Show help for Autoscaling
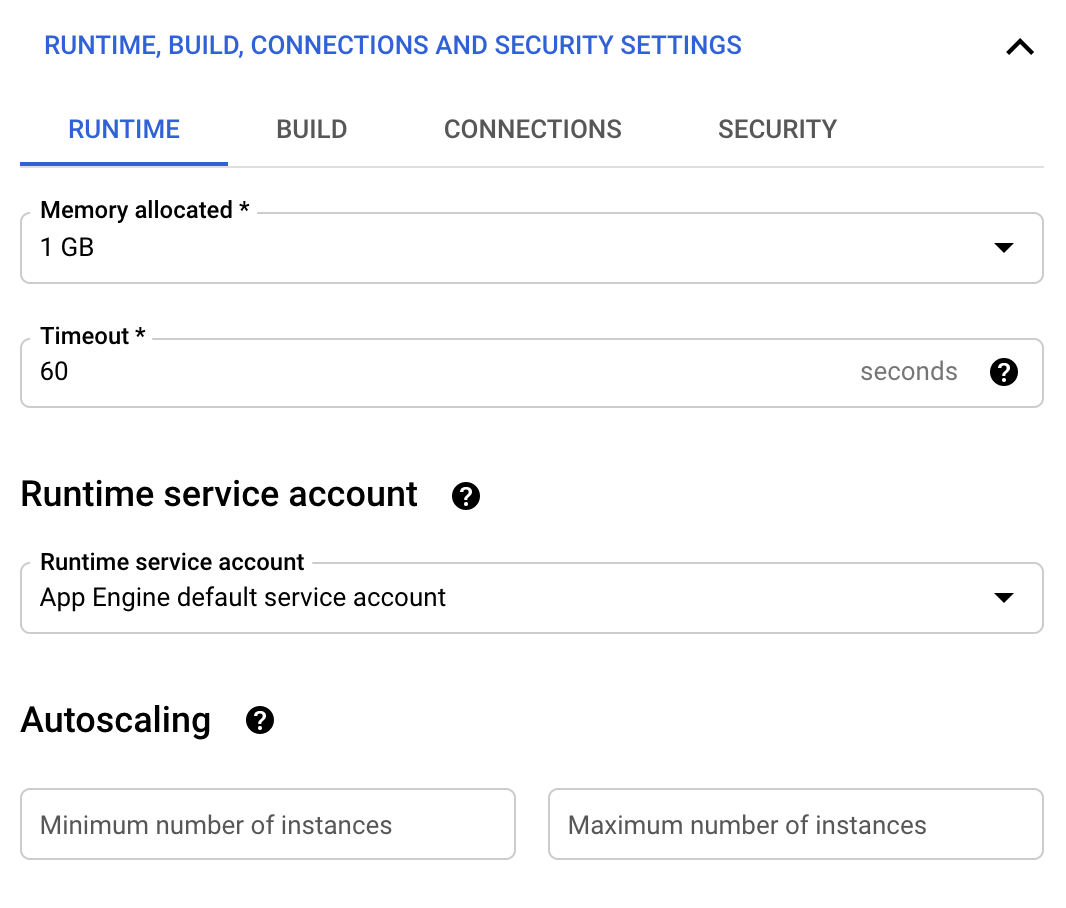 pos(260,720)
